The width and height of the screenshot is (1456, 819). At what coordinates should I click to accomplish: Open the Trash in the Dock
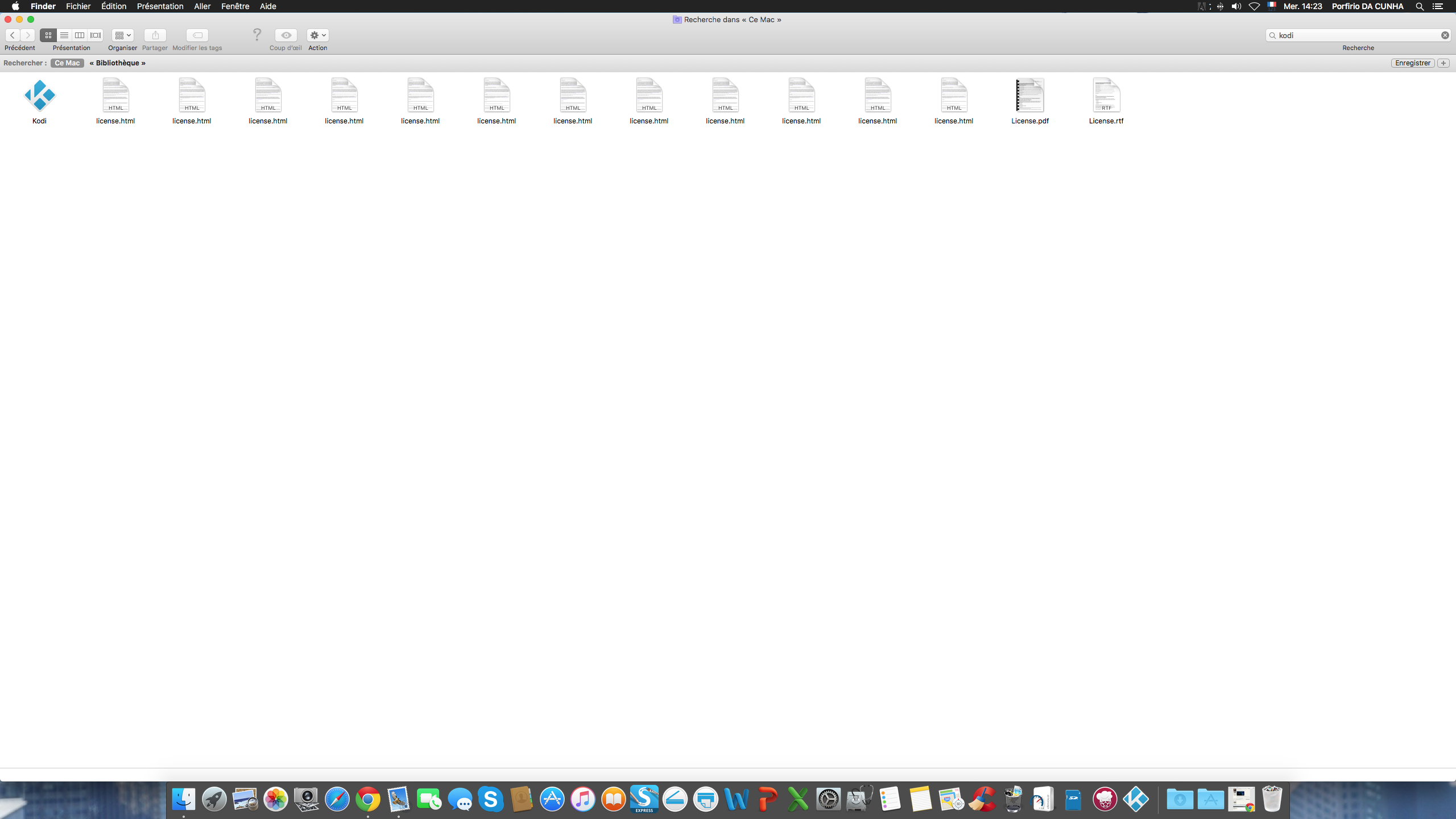[x=1272, y=799]
